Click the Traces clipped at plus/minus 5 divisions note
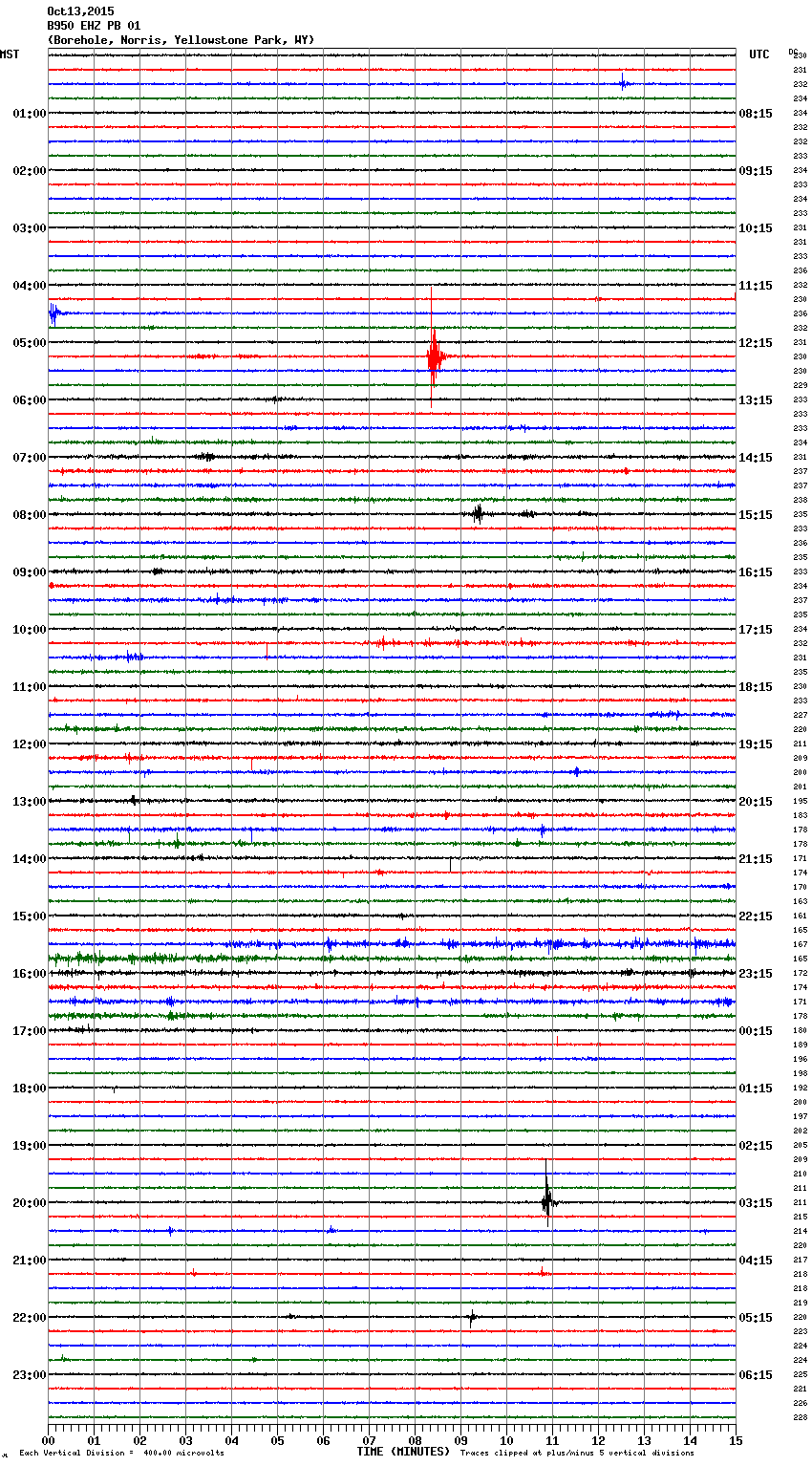This screenshot has height=1466, width=812. [x=577, y=1454]
